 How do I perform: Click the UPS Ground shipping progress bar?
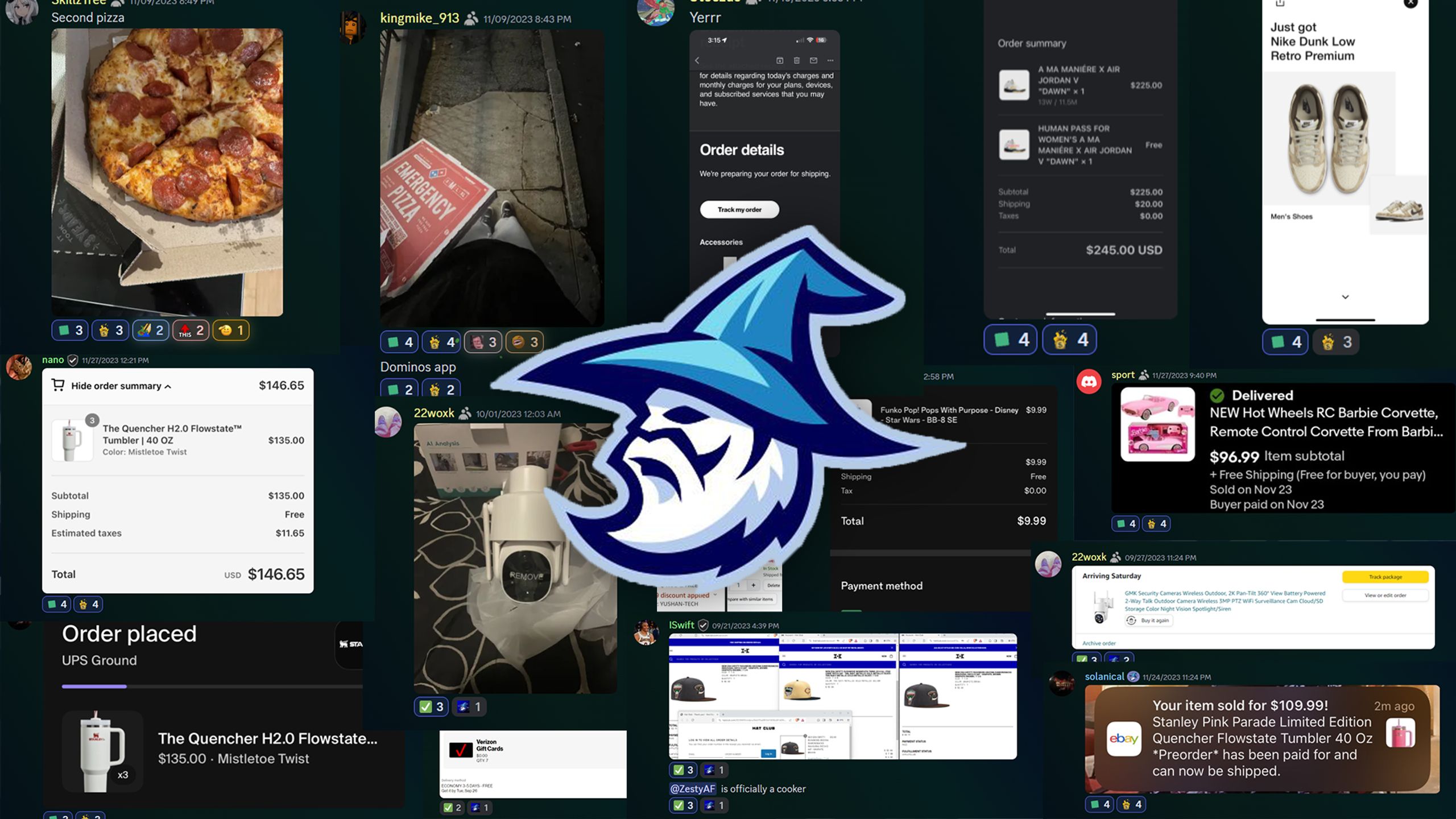pos(212,686)
